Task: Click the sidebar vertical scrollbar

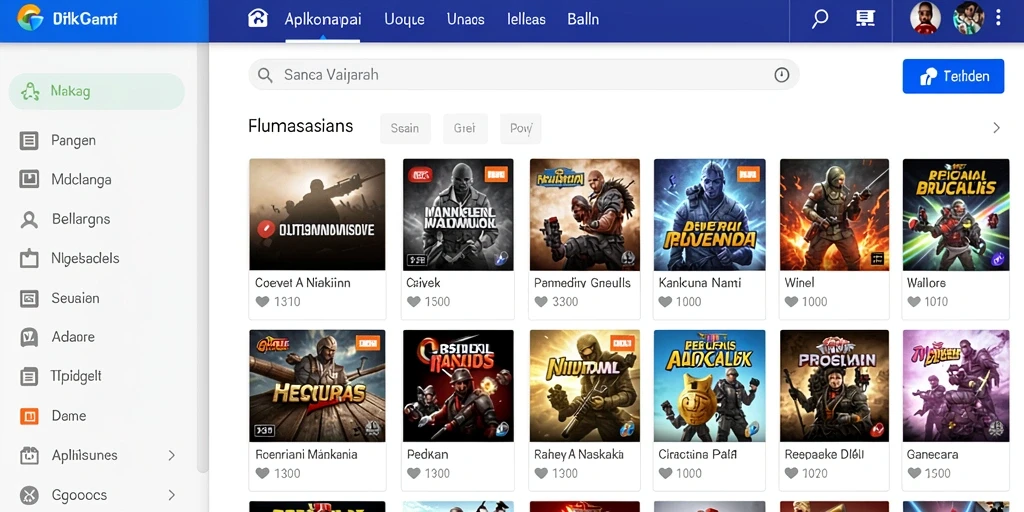Action: coord(202,258)
